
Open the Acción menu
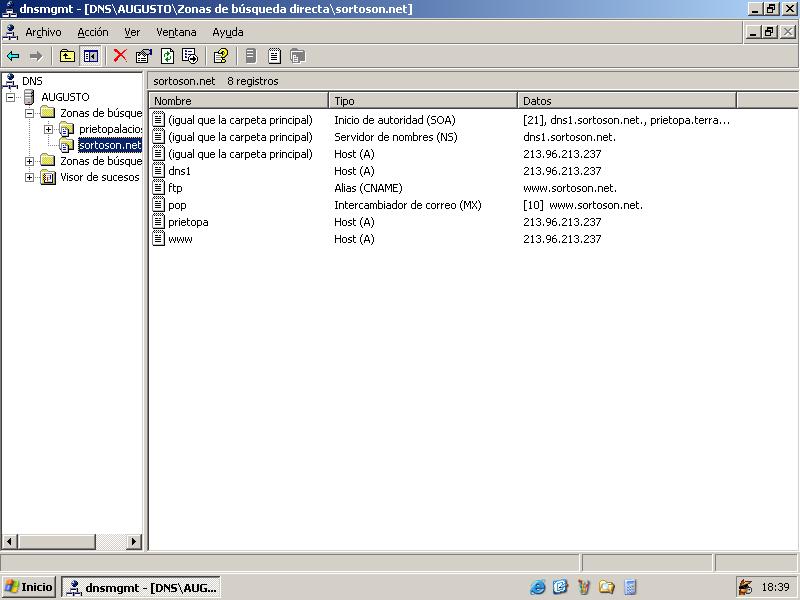93,32
